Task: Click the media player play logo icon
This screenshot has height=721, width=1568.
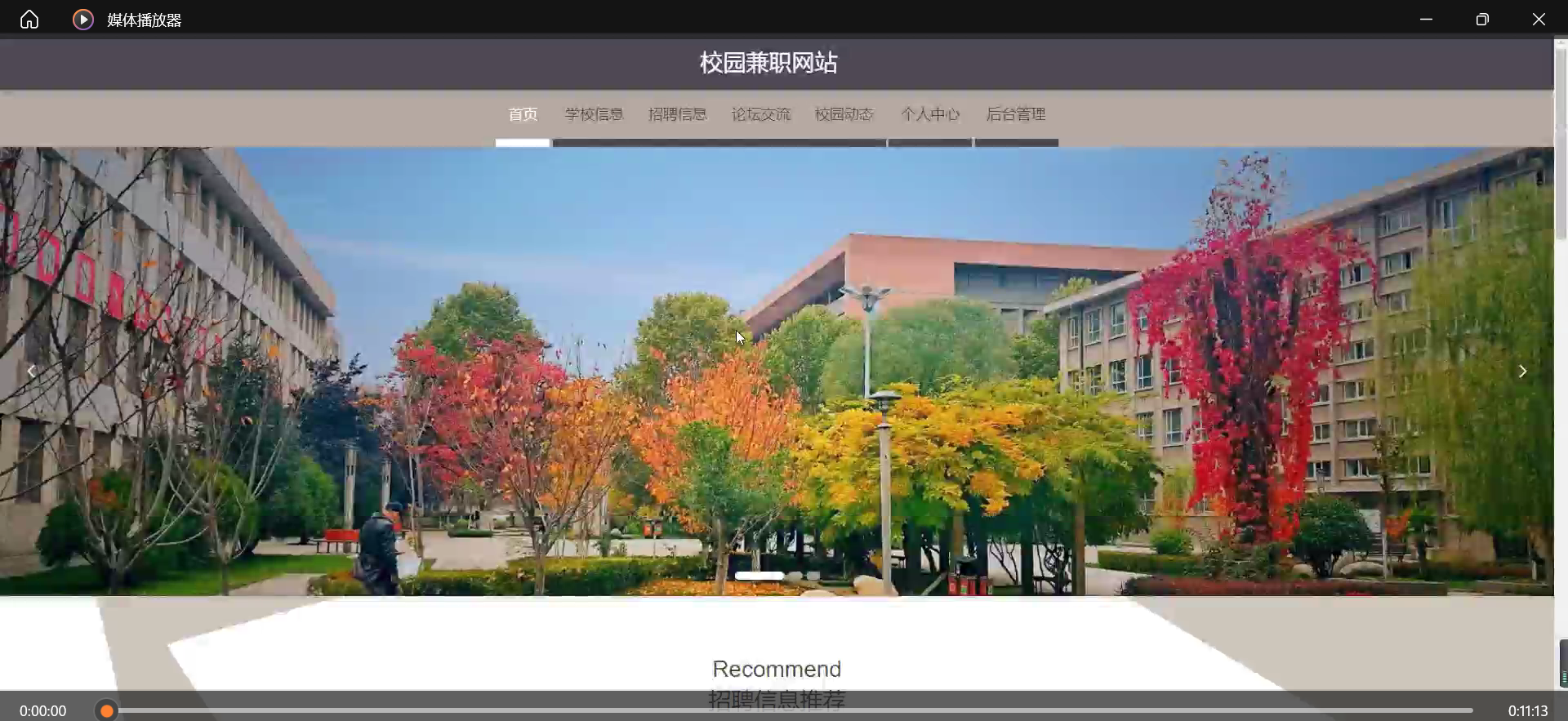Action: point(82,20)
